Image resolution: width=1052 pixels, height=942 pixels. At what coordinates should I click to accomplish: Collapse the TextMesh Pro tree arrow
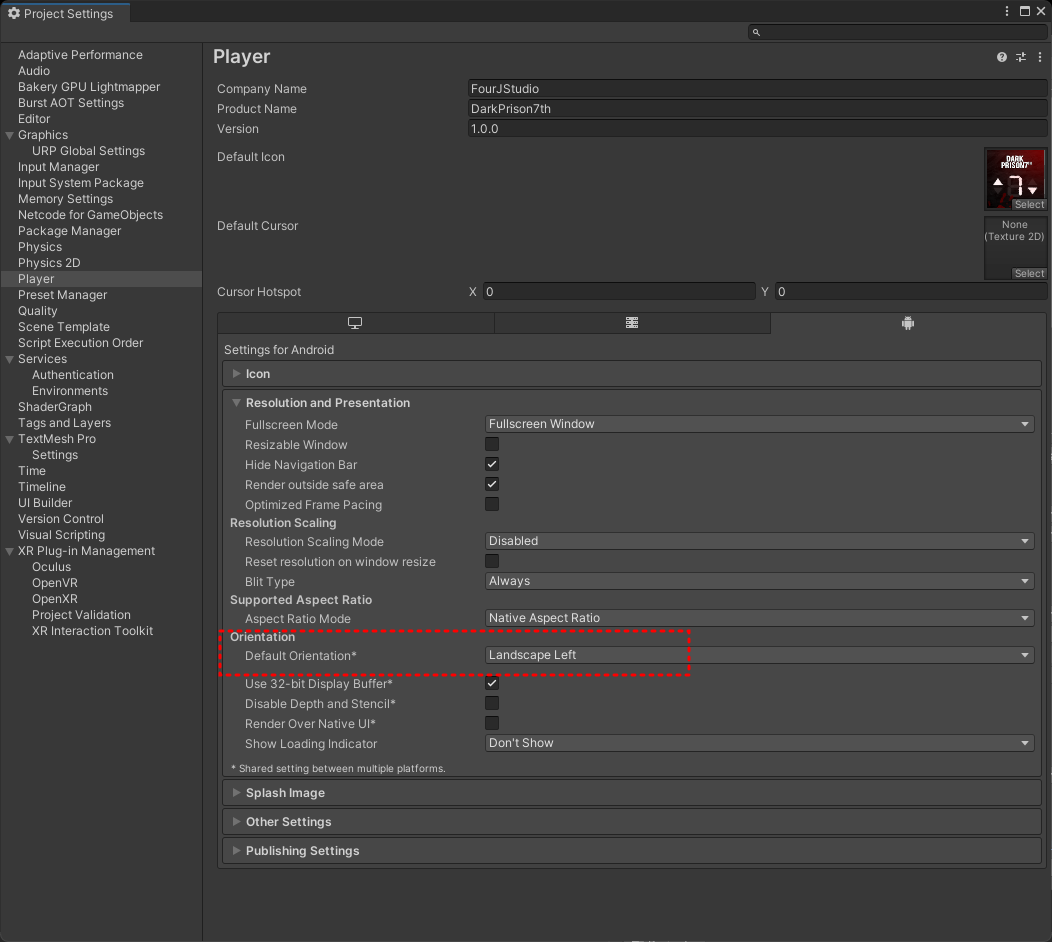(x=9, y=439)
